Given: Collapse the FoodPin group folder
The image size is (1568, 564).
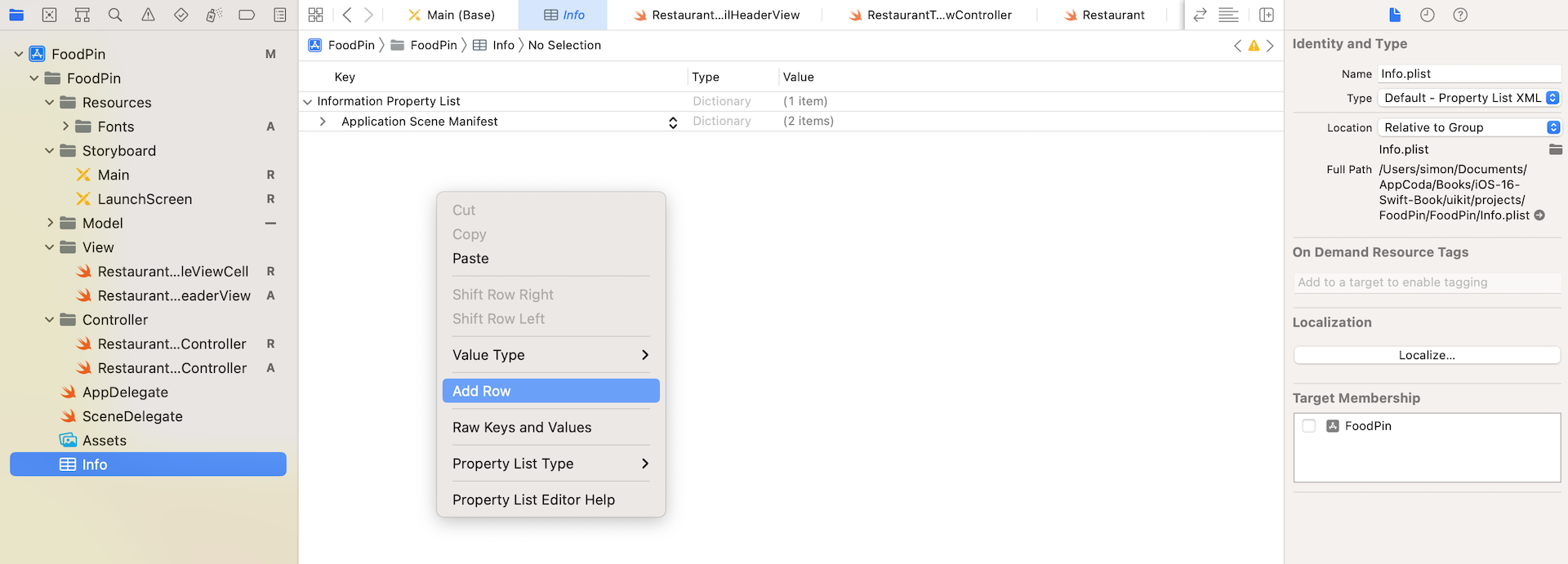Looking at the screenshot, I should coord(34,78).
